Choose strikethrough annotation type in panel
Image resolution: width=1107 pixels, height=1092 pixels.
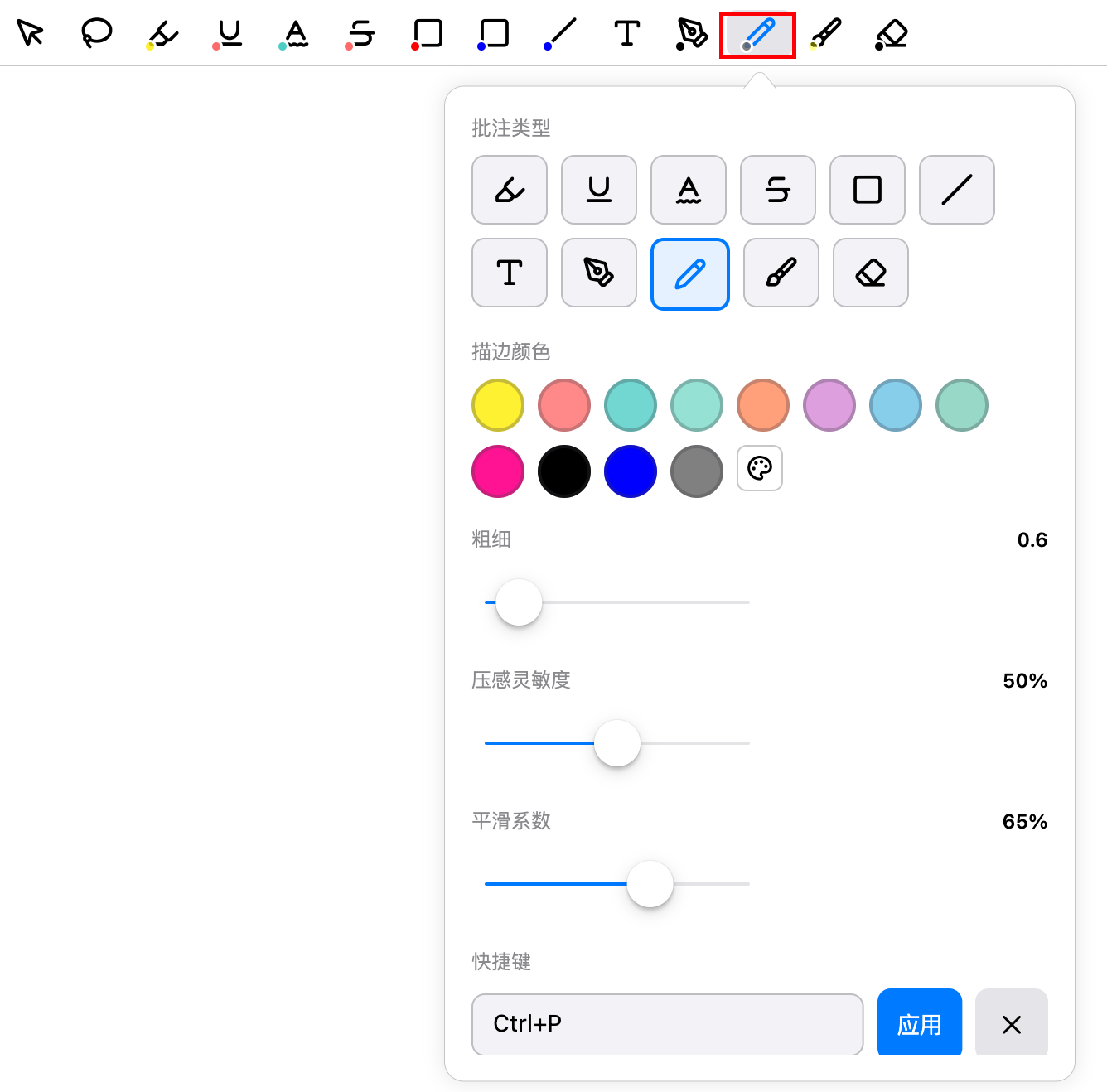pos(778,190)
